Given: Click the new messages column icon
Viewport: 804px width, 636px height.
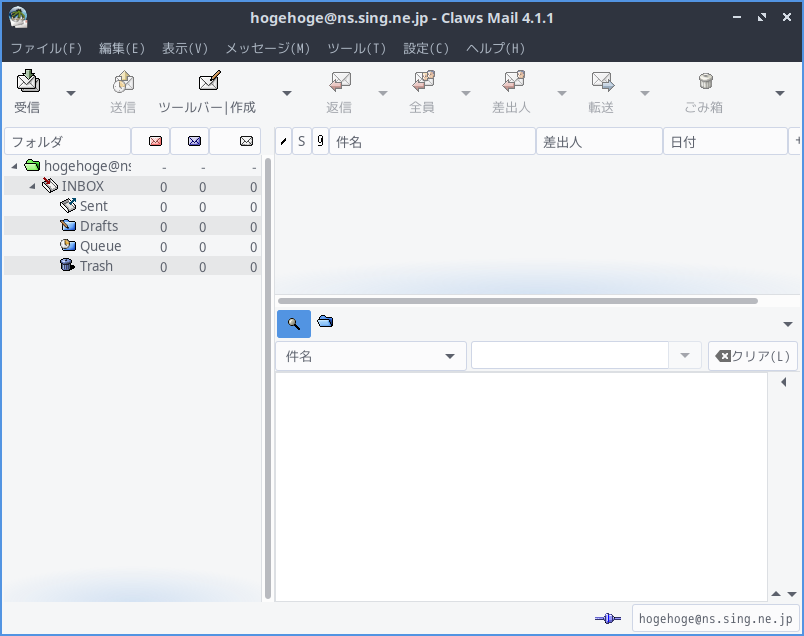Looking at the screenshot, I should tap(155, 141).
